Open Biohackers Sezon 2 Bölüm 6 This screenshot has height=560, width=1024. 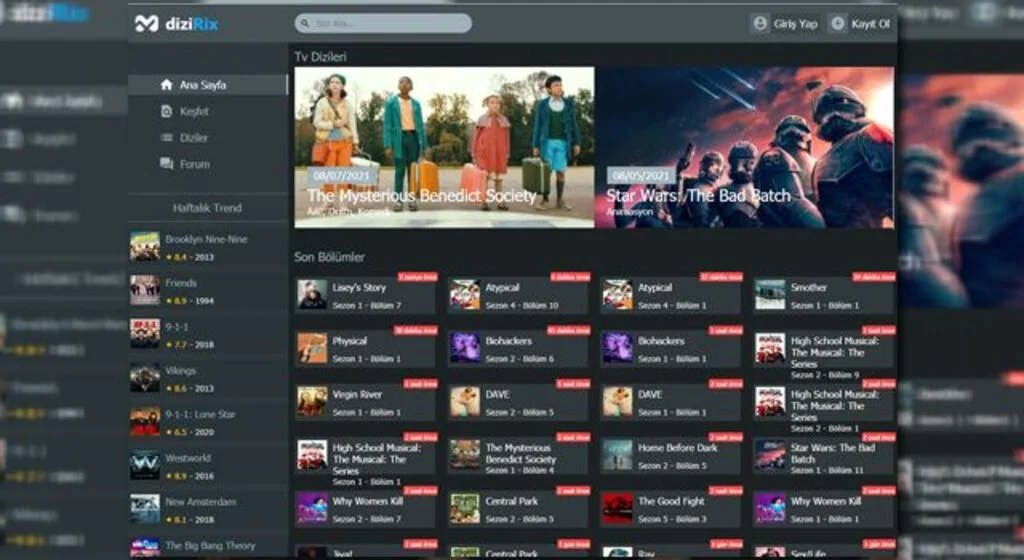click(x=519, y=349)
